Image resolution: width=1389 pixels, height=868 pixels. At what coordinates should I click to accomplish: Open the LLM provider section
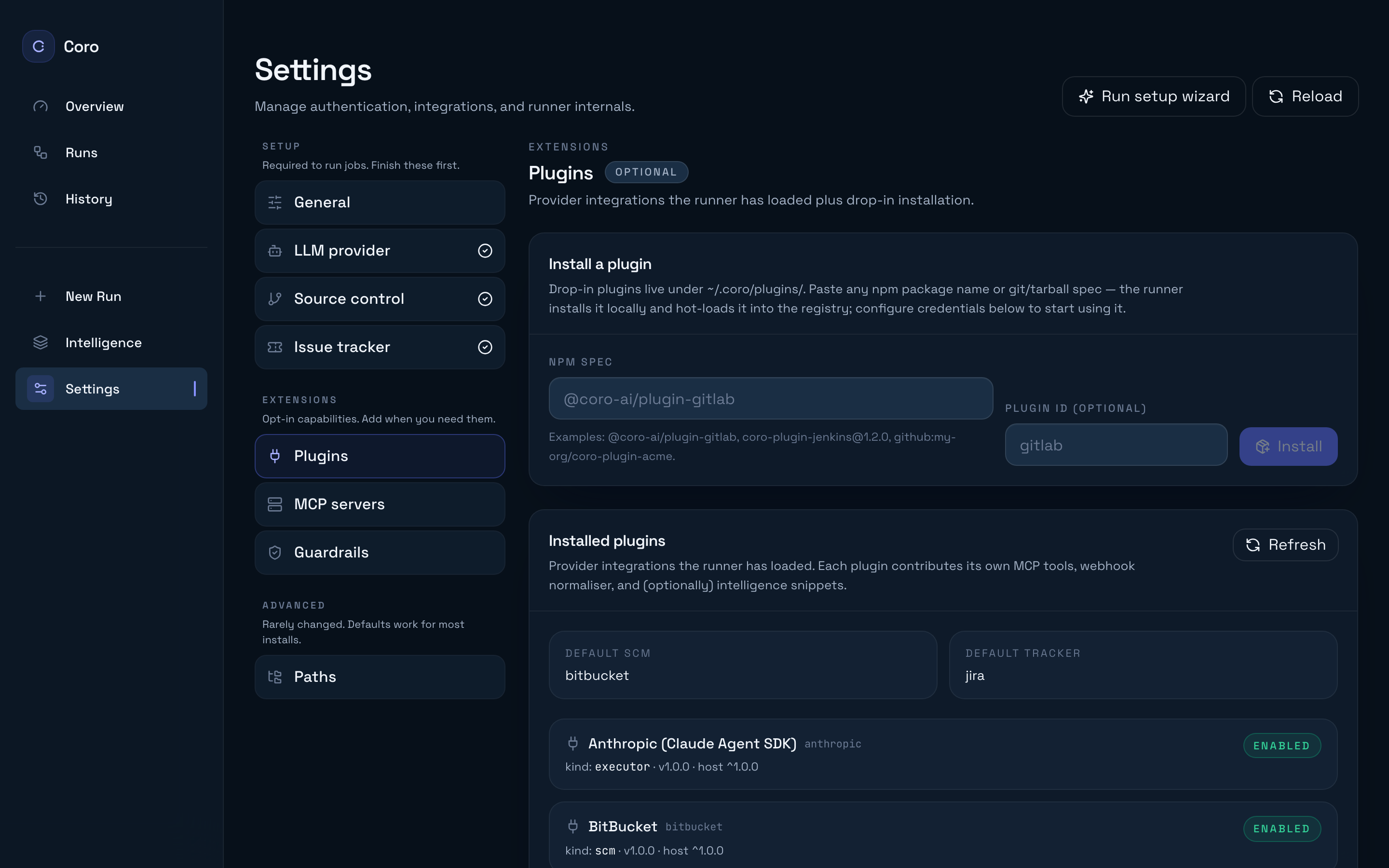pyautogui.click(x=380, y=250)
